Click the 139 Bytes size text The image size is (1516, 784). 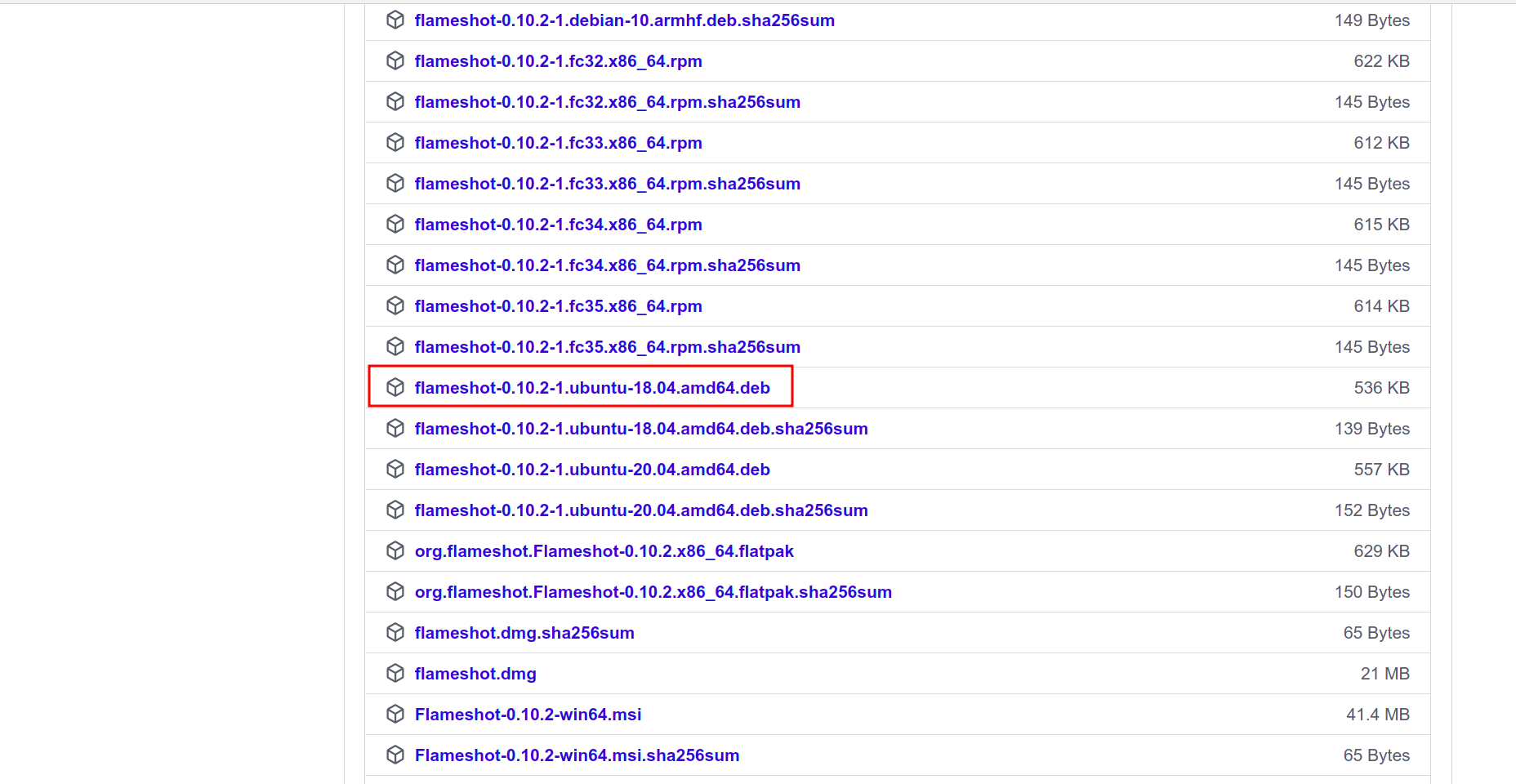(1372, 429)
